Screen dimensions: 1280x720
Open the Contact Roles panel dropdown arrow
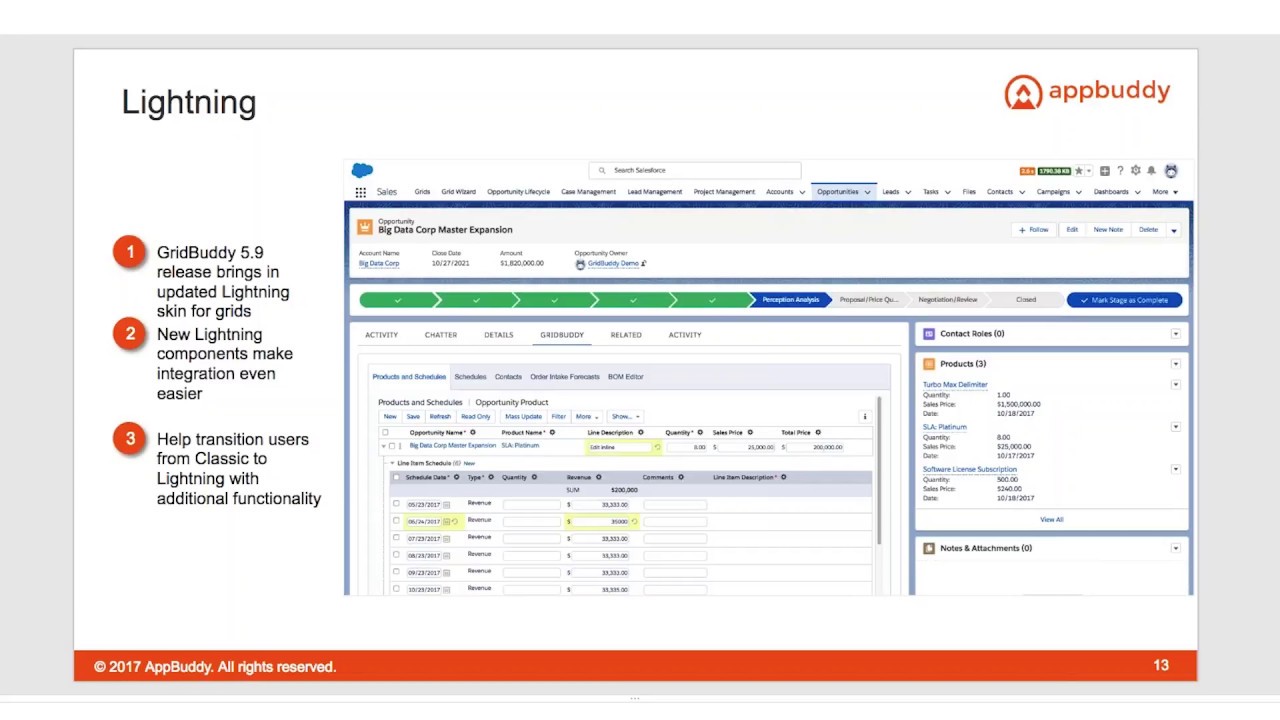coord(1175,334)
